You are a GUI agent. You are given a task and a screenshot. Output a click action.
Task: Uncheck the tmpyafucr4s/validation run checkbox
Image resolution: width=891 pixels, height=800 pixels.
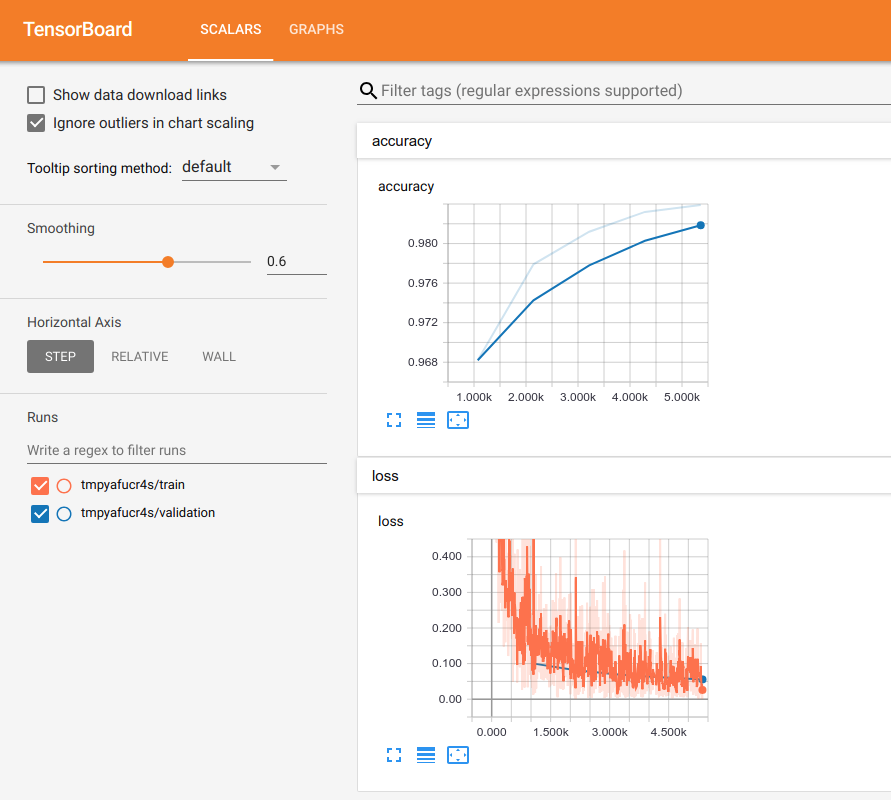coord(40,514)
